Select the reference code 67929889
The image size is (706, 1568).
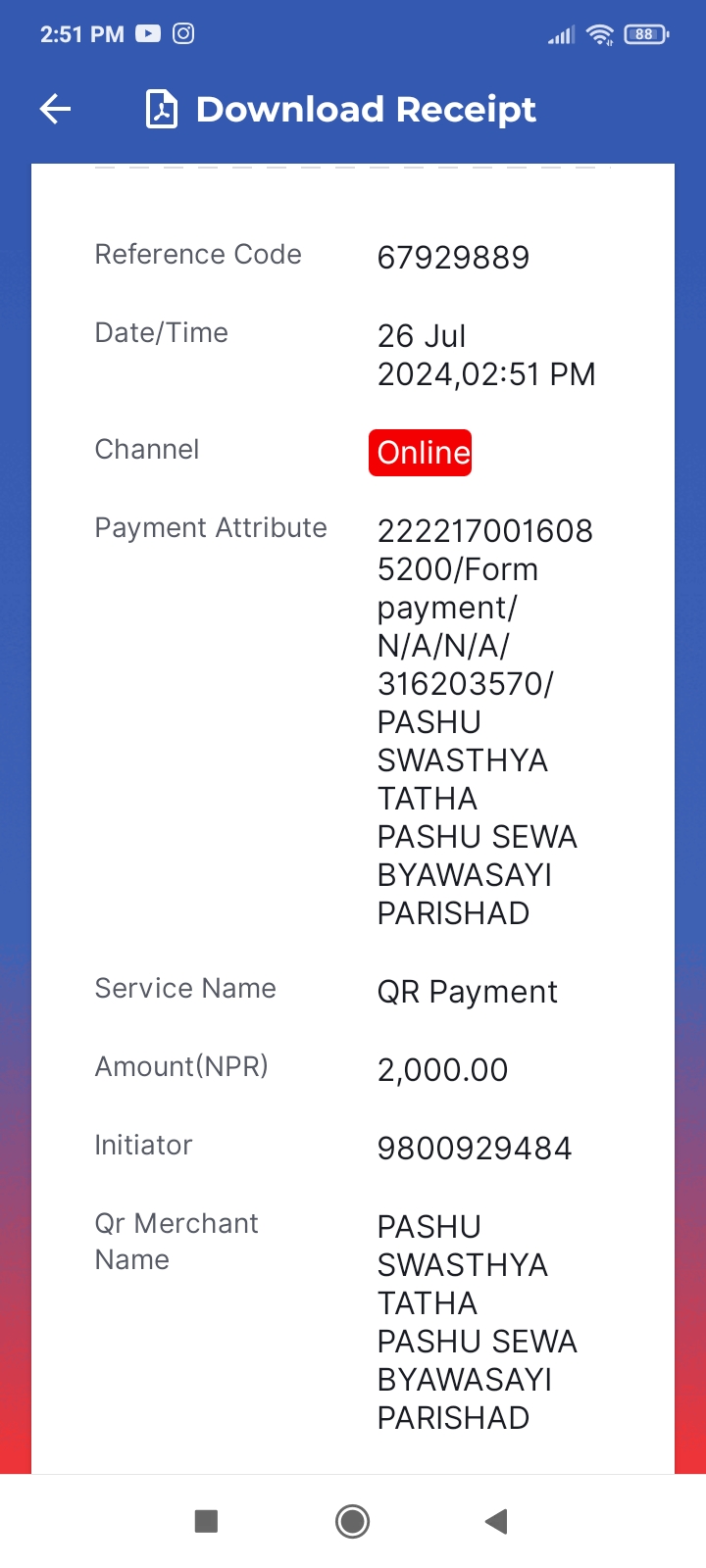click(453, 258)
